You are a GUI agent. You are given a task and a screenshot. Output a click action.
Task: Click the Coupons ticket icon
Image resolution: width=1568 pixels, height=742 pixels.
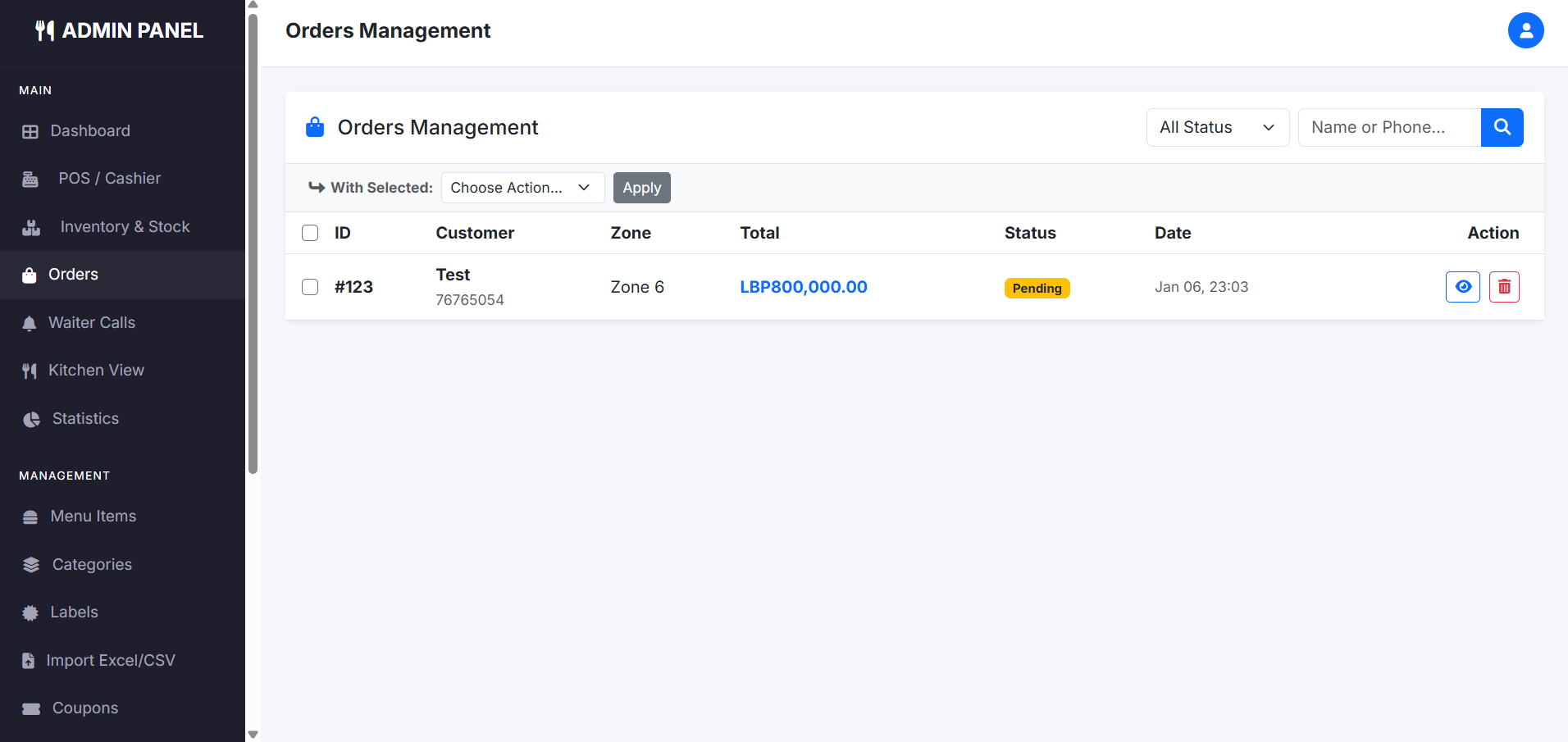31,708
